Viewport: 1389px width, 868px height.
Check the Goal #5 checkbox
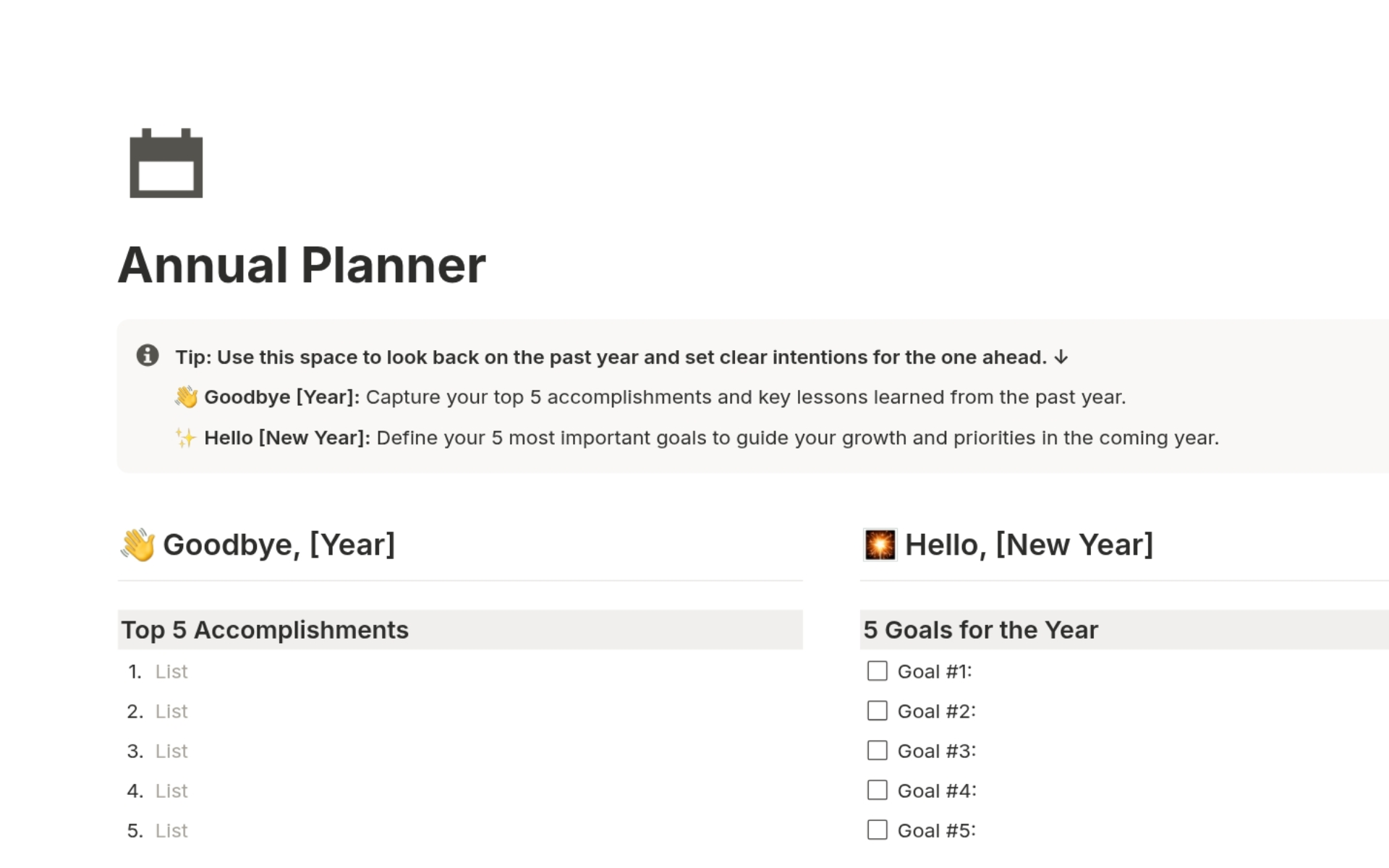(877, 830)
